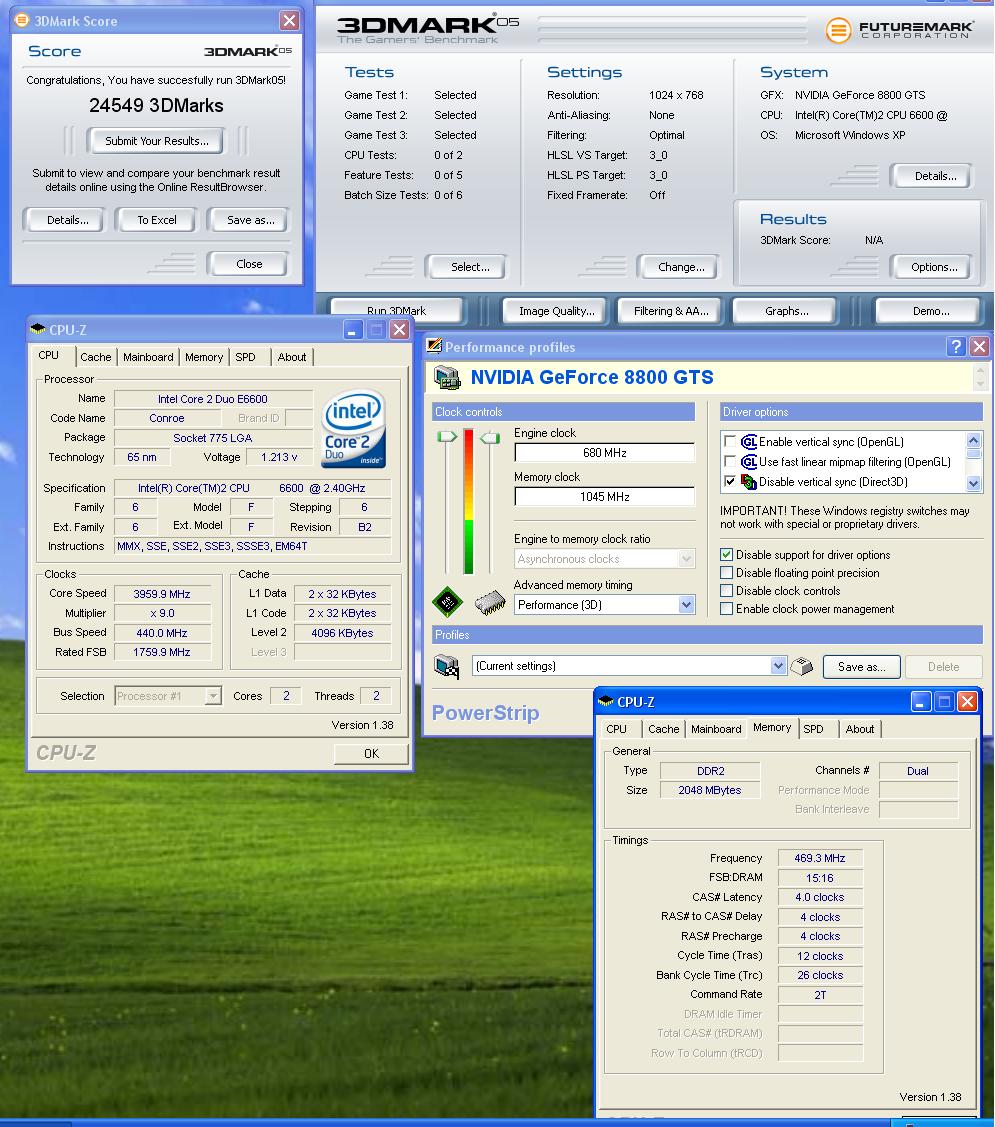Click Save as in PowerStrip profiles
This screenshot has height=1127, width=995.
pos(861,667)
